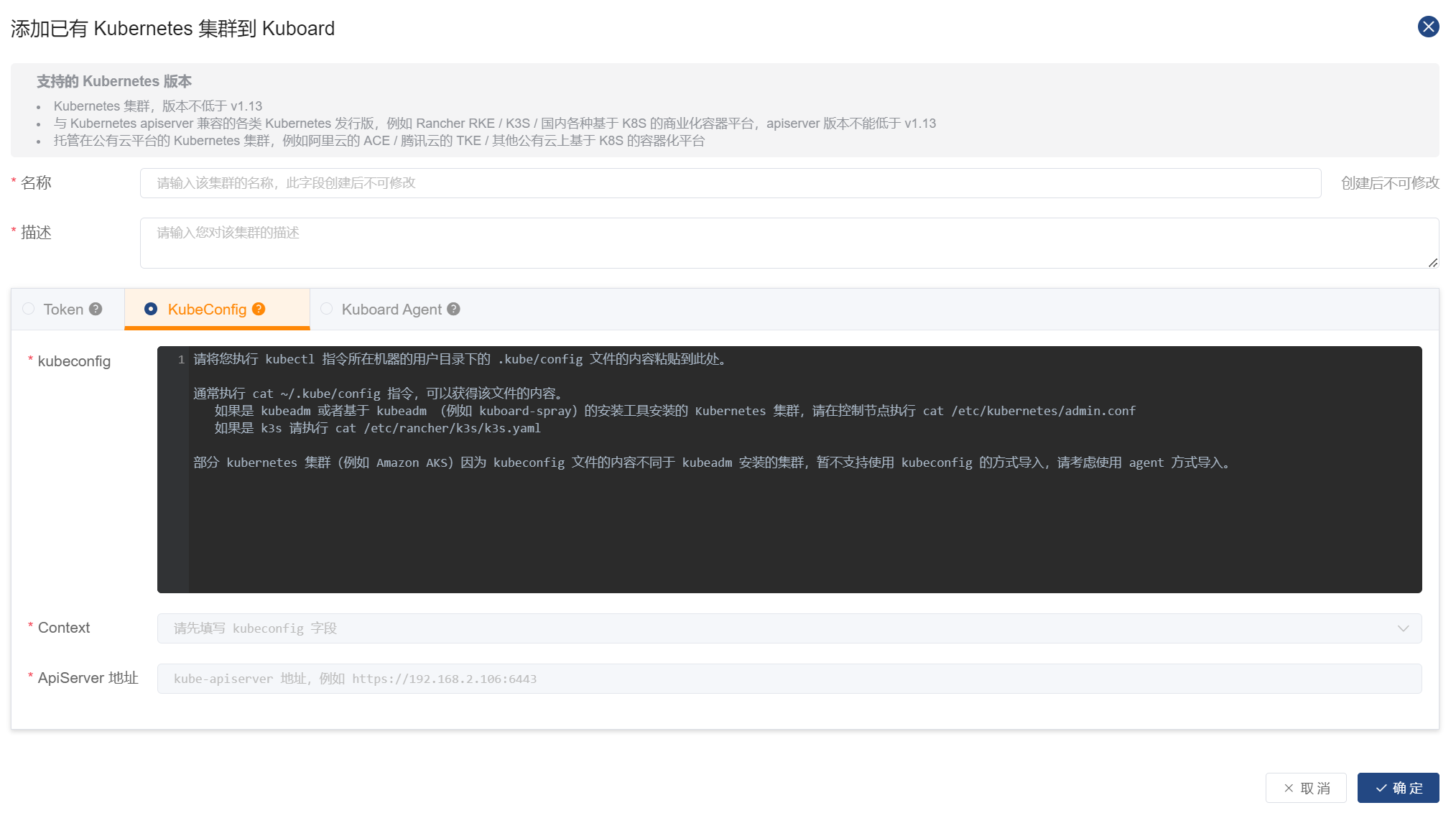
Task: Click the ApiServer 地址 input field
Action: [789, 679]
